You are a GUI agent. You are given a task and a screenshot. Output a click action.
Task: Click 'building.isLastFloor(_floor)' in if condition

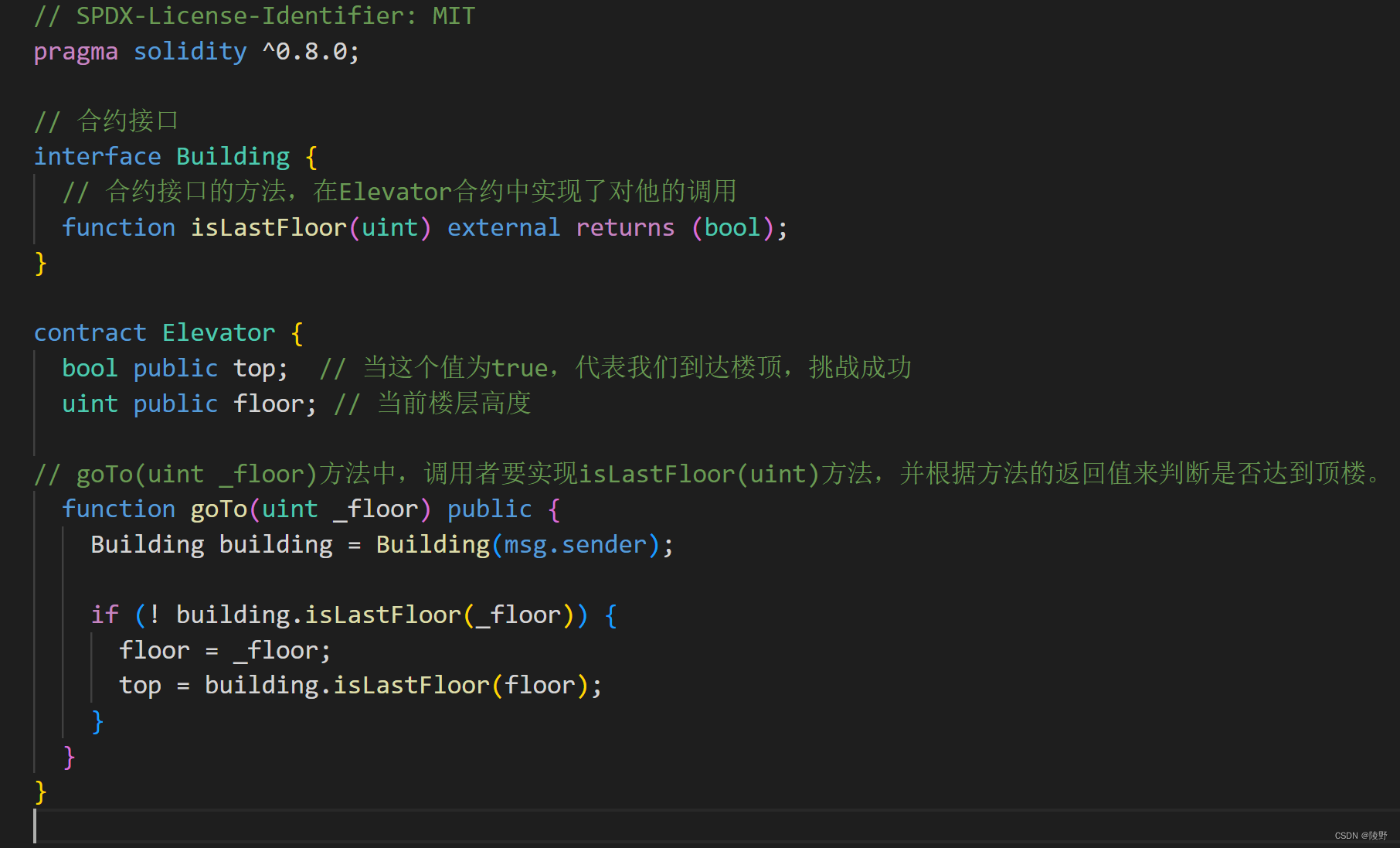(x=375, y=615)
